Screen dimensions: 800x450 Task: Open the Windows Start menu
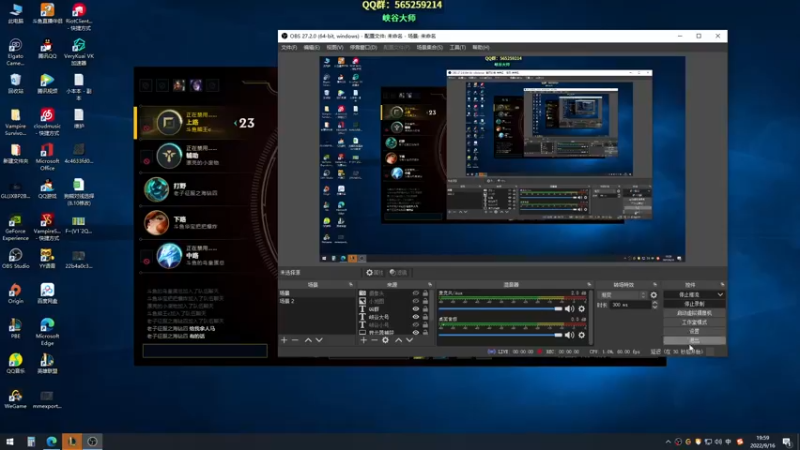pos(10,441)
